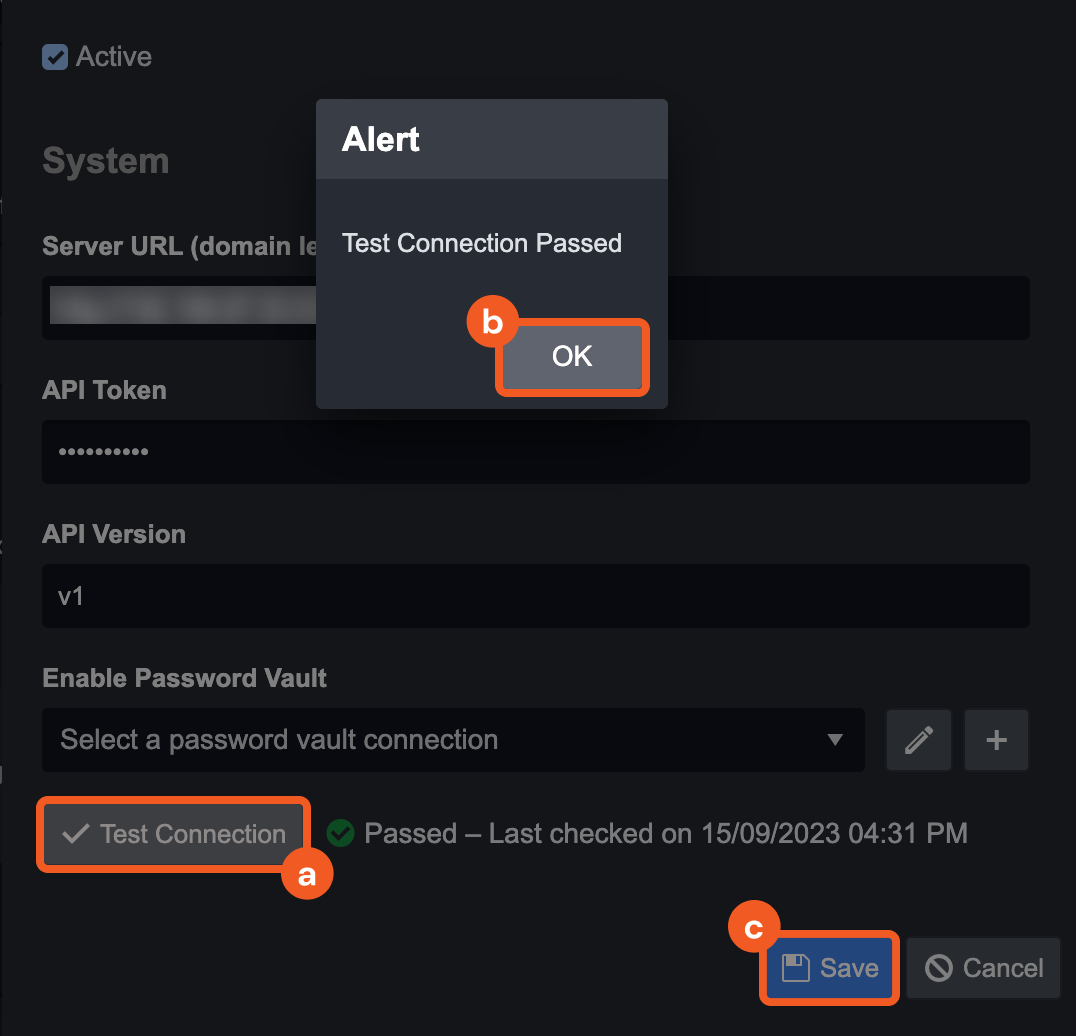Click the circle-slash icon on Cancel
The image size is (1076, 1036).
pos(938,968)
